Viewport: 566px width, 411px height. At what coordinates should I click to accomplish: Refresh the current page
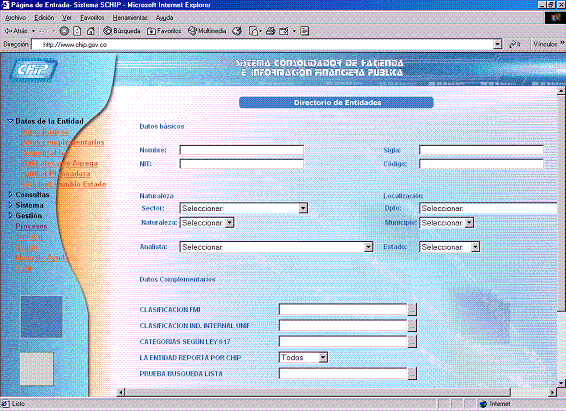coord(77,31)
